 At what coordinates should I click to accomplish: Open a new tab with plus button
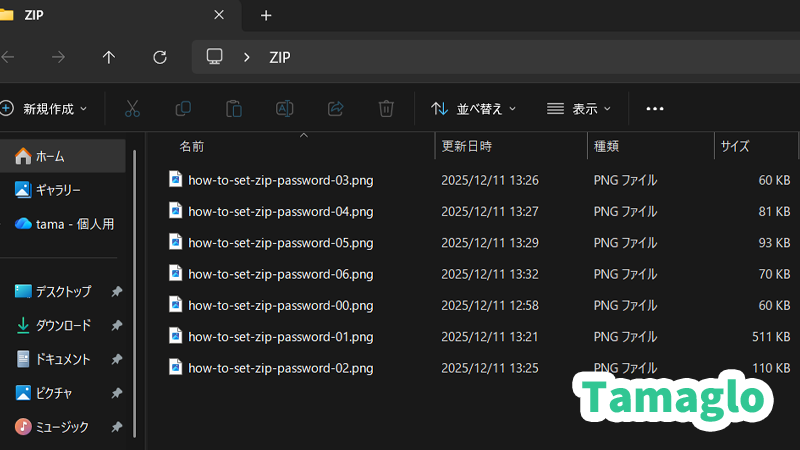pyautogui.click(x=266, y=16)
